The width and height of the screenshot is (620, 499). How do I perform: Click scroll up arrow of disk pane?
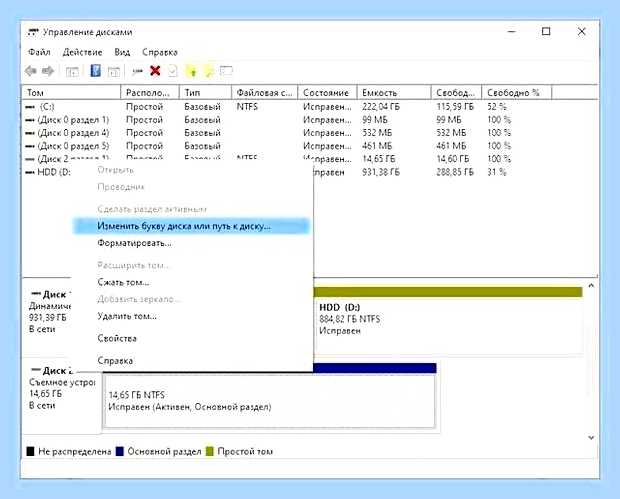tap(591, 285)
